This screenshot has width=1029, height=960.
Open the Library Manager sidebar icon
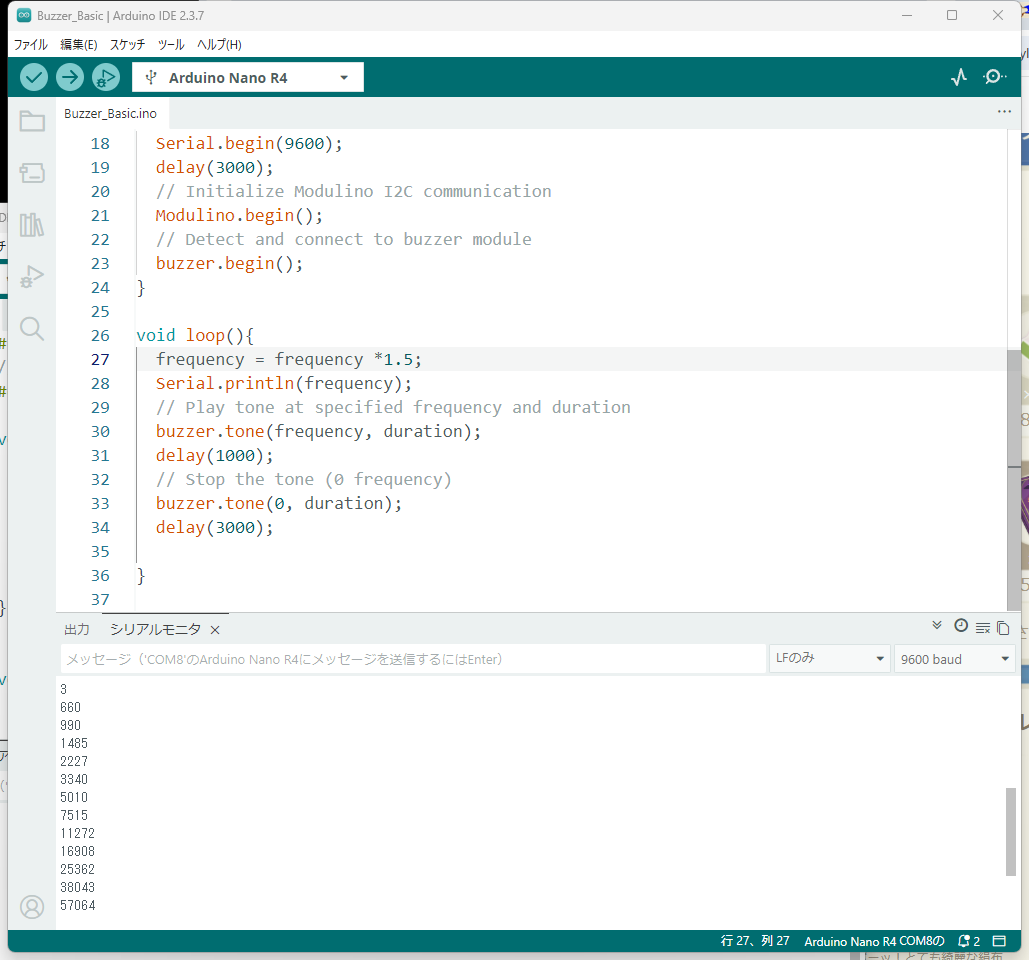(32, 225)
